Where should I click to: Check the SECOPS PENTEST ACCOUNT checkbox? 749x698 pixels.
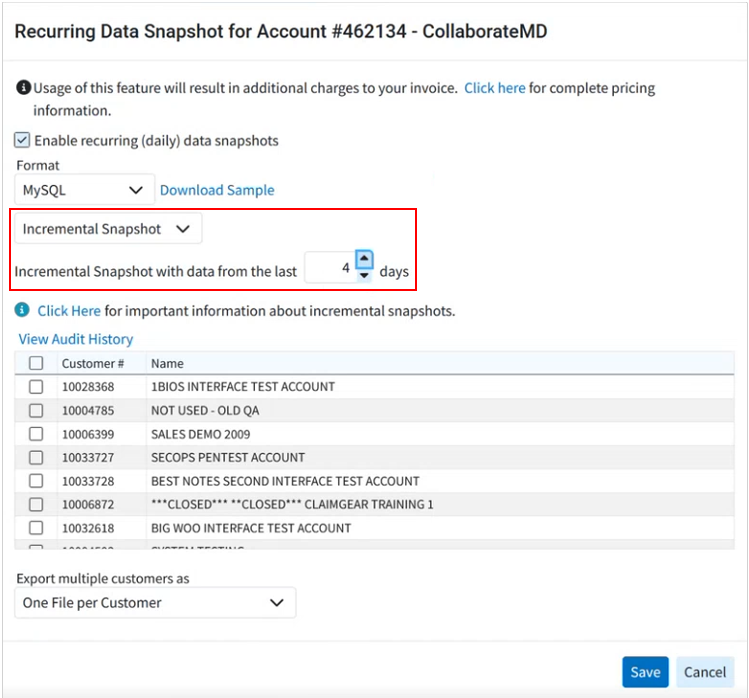pos(36,457)
